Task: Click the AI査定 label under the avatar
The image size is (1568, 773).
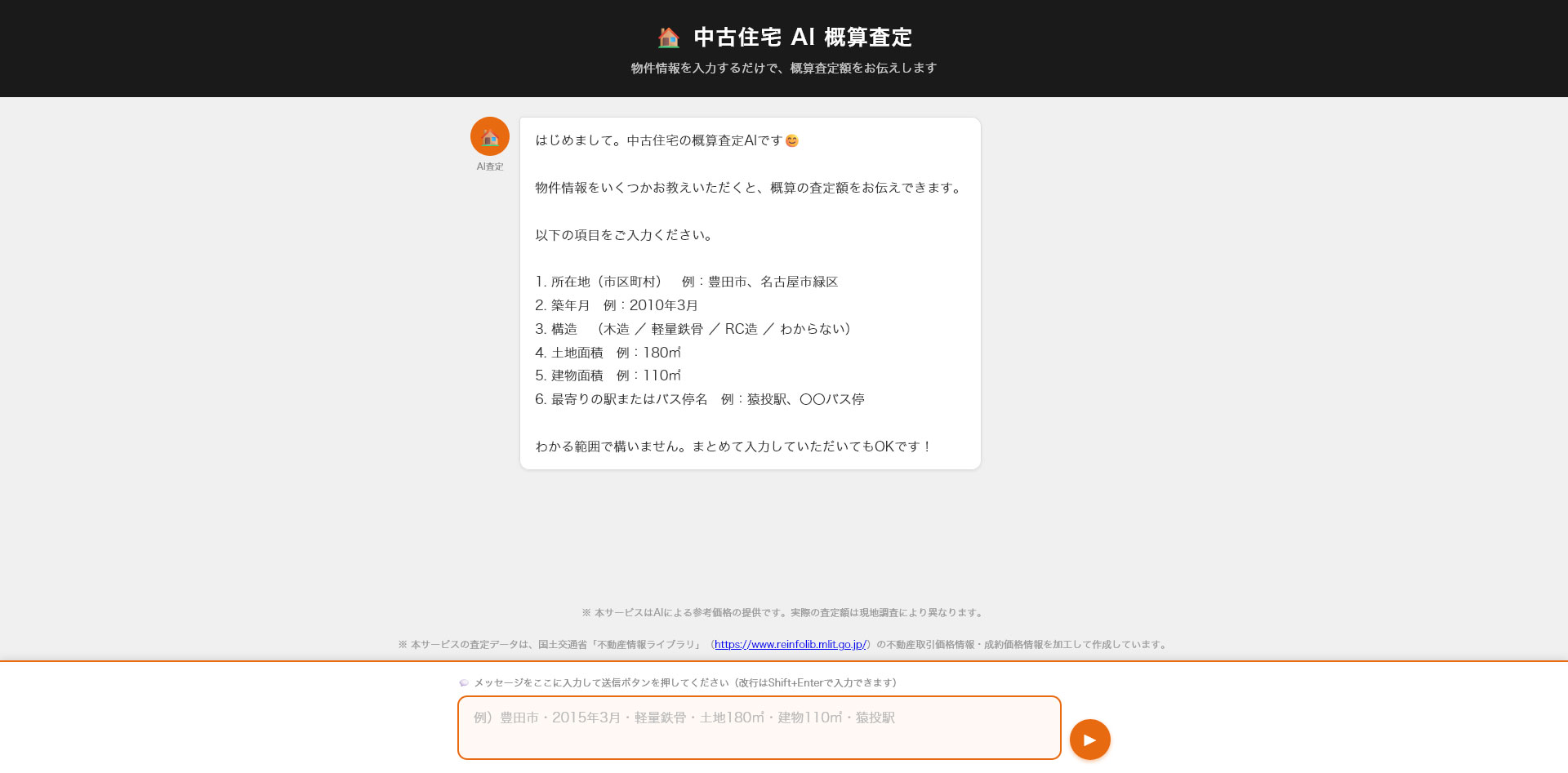Action: pos(490,167)
